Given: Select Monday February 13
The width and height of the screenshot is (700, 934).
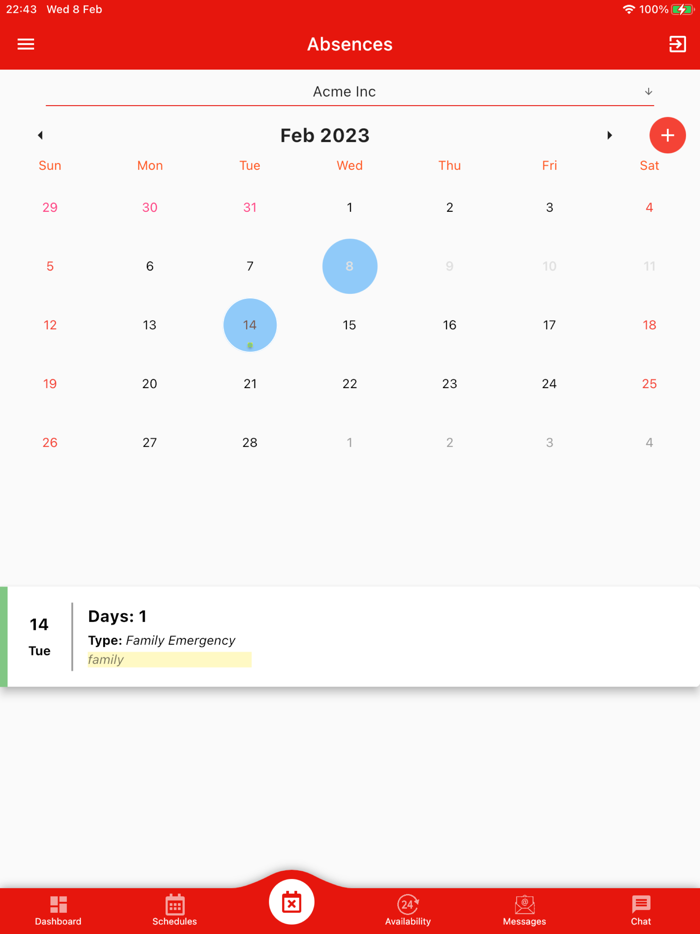Looking at the screenshot, I should (x=150, y=325).
